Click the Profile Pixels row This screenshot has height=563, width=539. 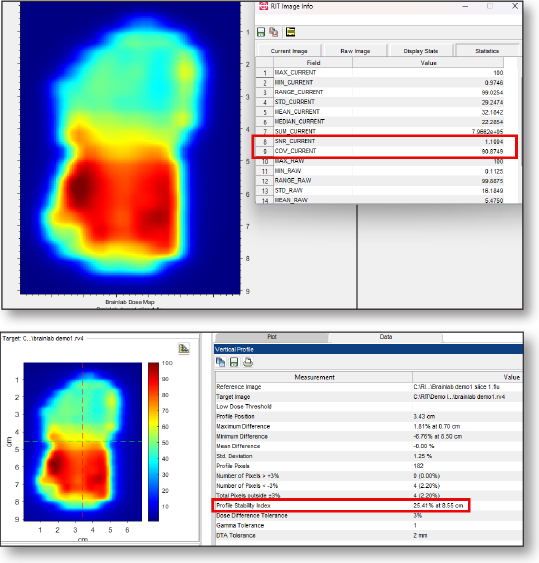(x=369, y=466)
